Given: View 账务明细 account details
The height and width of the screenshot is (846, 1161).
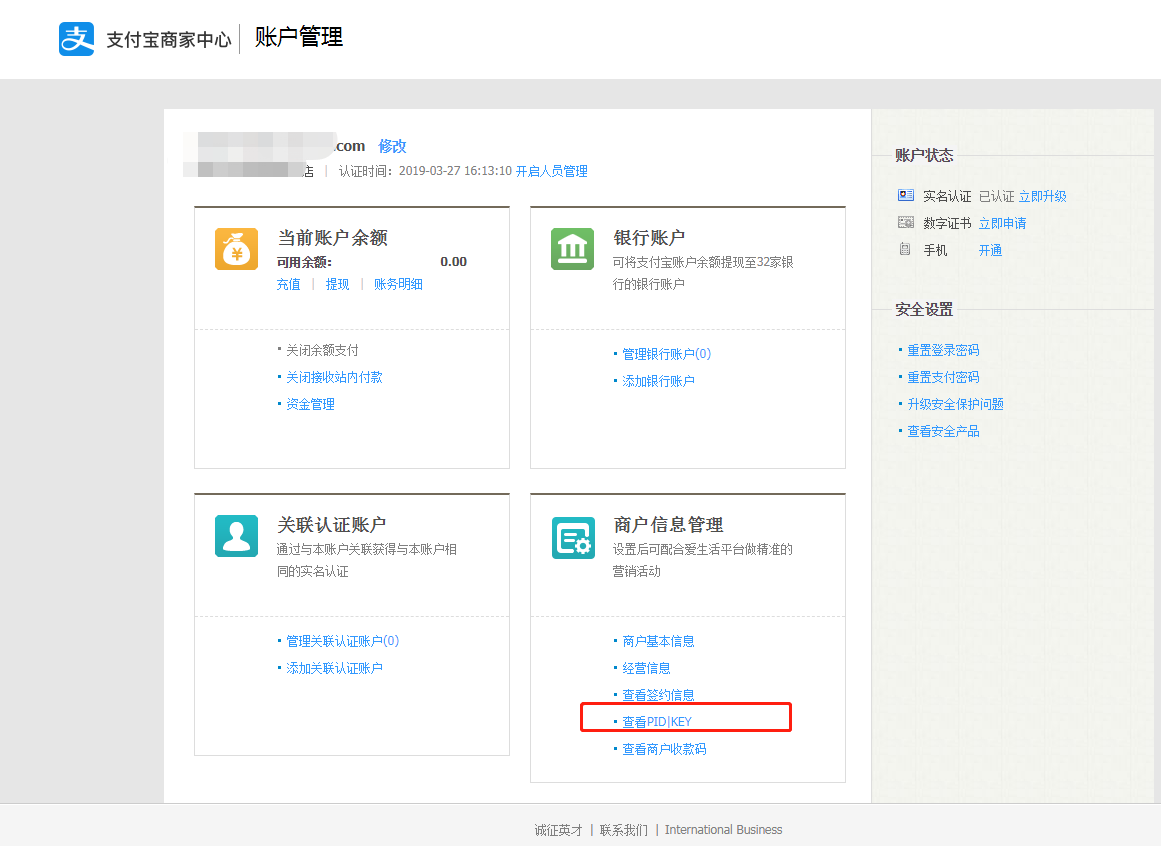Looking at the screenshot, I should [398, 284].
